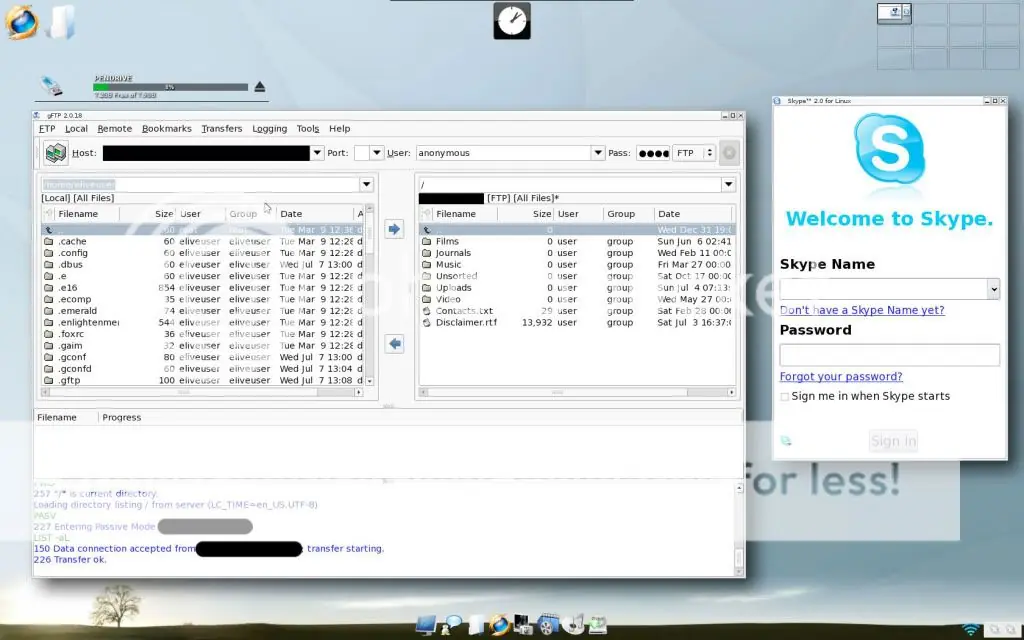
Task: Open the Port dropdown arrow
Action: [376, 153]
